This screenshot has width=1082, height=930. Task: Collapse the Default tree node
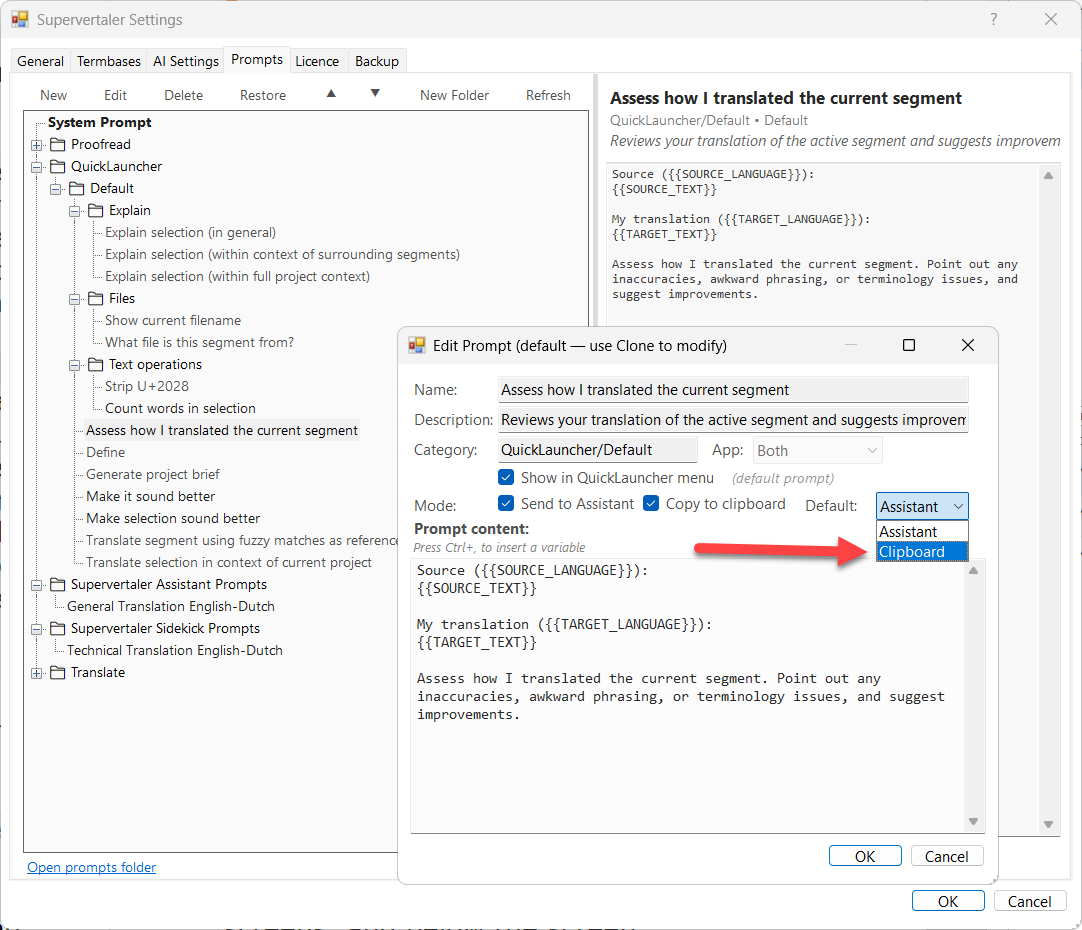(56, 189)
